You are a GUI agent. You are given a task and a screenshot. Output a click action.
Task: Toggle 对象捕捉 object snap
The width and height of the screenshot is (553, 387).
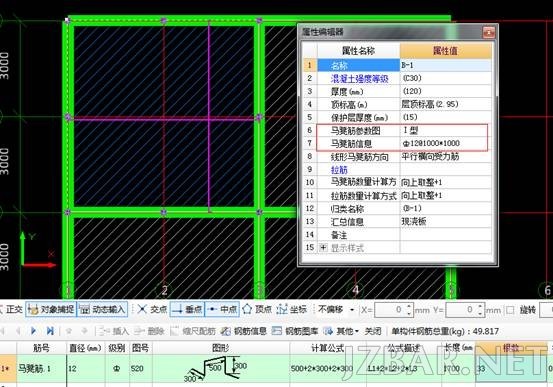click(51, 310)
